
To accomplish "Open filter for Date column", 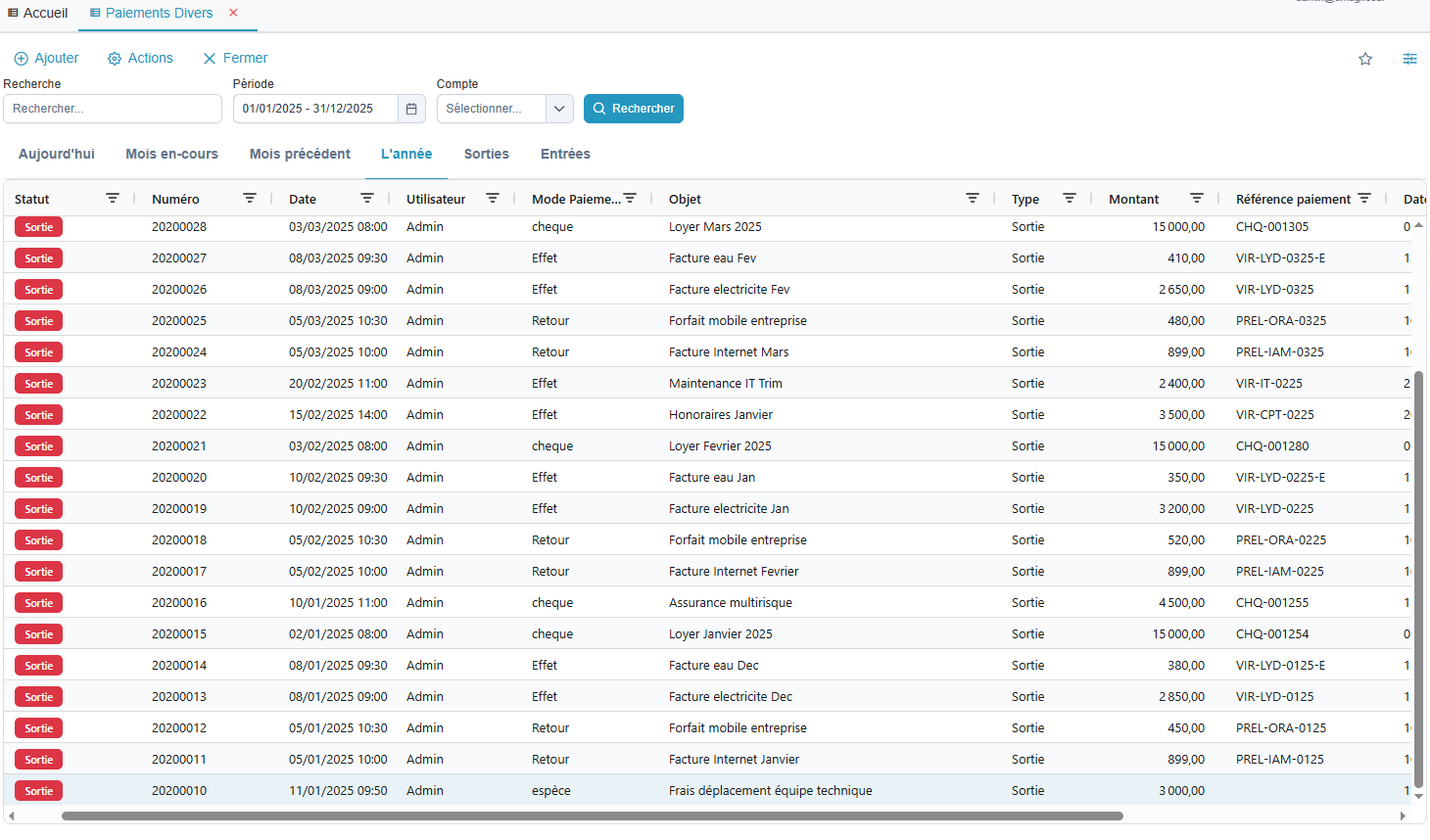I will pyautogui.click(x=367, y=199).
